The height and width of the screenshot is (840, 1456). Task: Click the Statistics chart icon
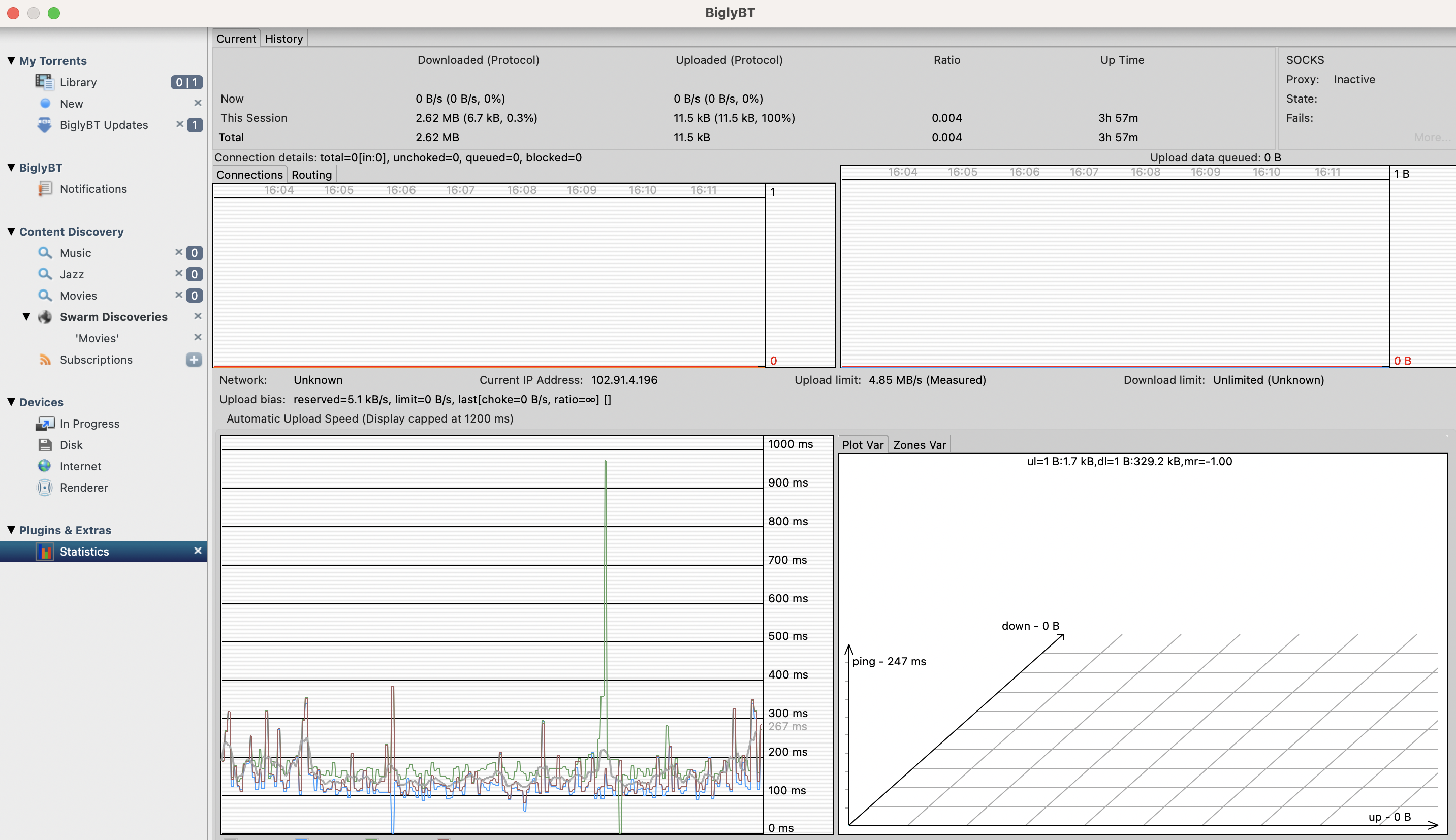coord(44,552)
